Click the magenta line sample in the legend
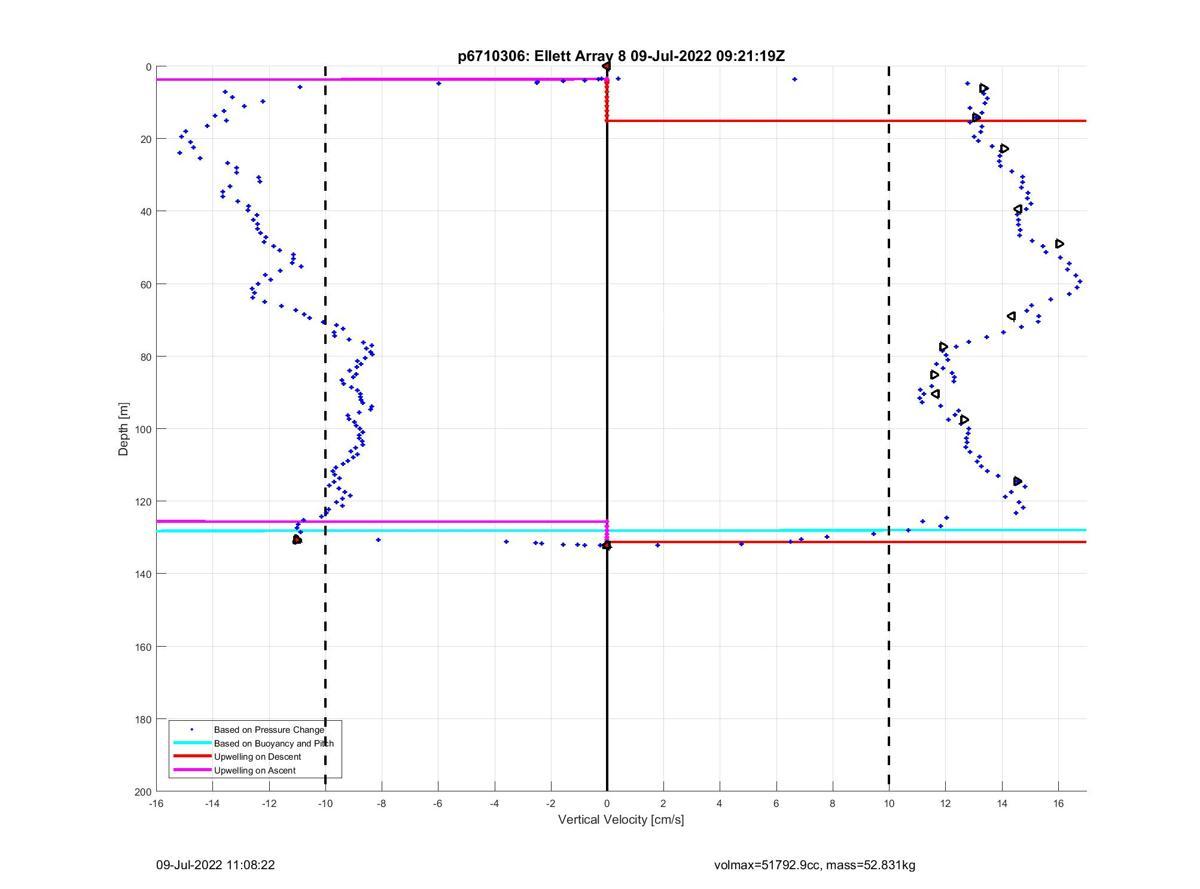 (x=191, y=771)
